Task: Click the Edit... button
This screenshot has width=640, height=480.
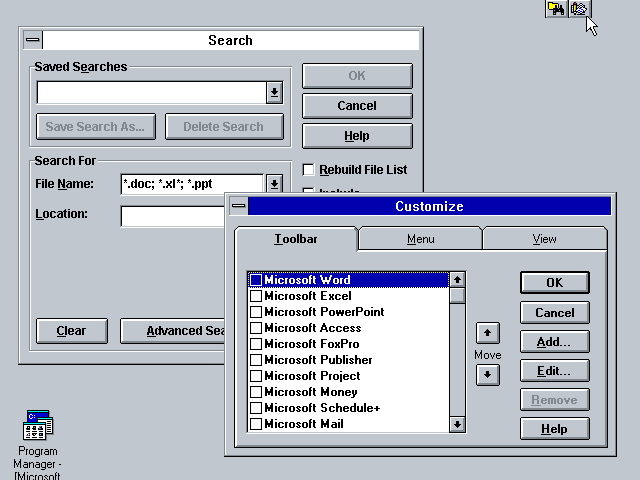Action: click(555, 371)
